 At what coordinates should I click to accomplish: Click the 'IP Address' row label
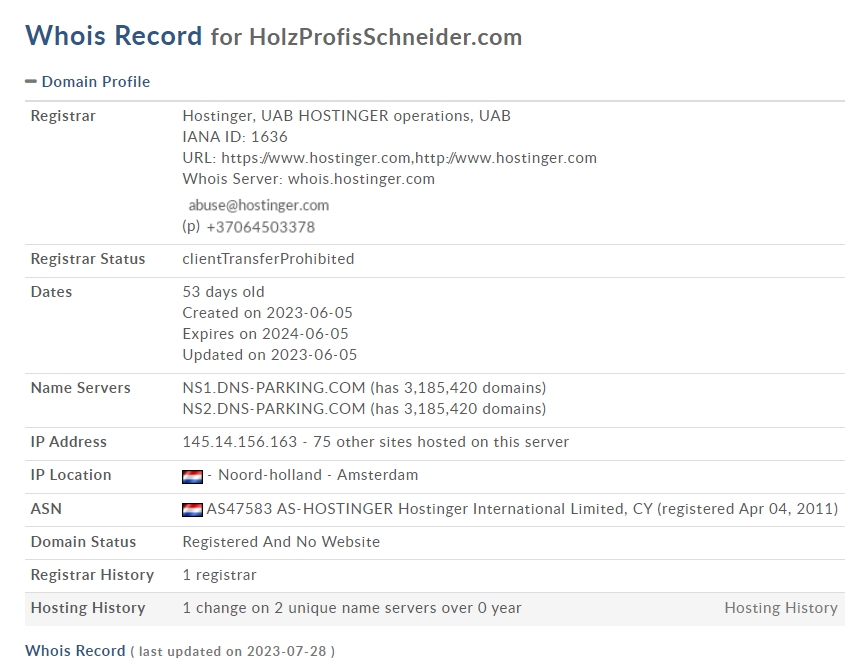[68, 442]
